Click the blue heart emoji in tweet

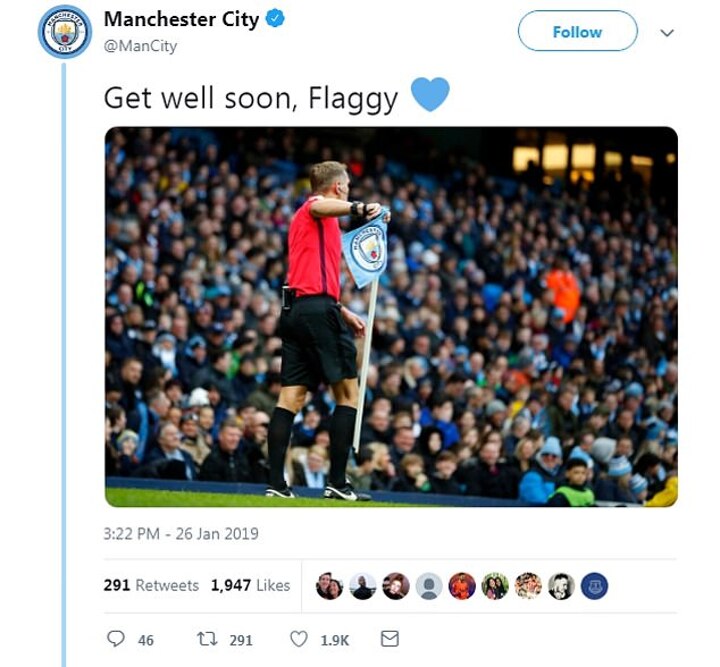[430, 95]
